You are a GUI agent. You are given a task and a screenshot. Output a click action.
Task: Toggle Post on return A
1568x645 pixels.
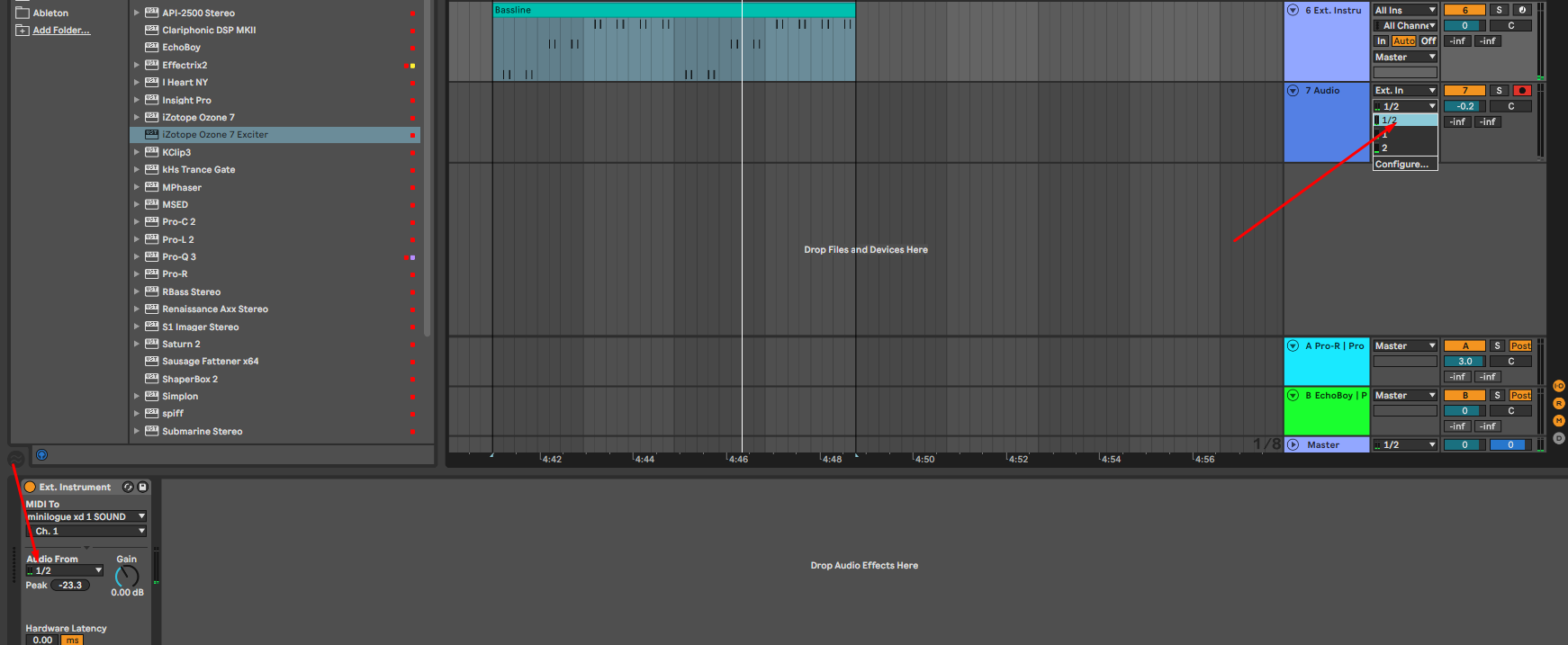pyautogui.click(x=1520, y=346)
